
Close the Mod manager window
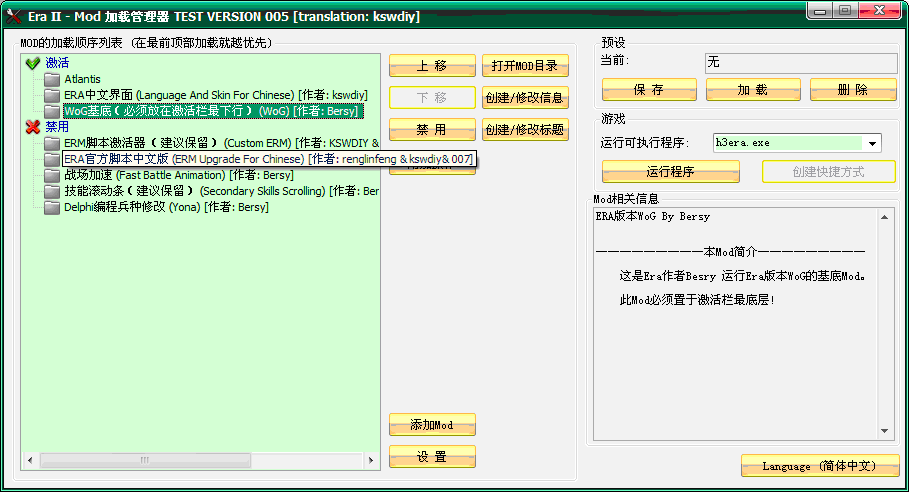point(880,10)
